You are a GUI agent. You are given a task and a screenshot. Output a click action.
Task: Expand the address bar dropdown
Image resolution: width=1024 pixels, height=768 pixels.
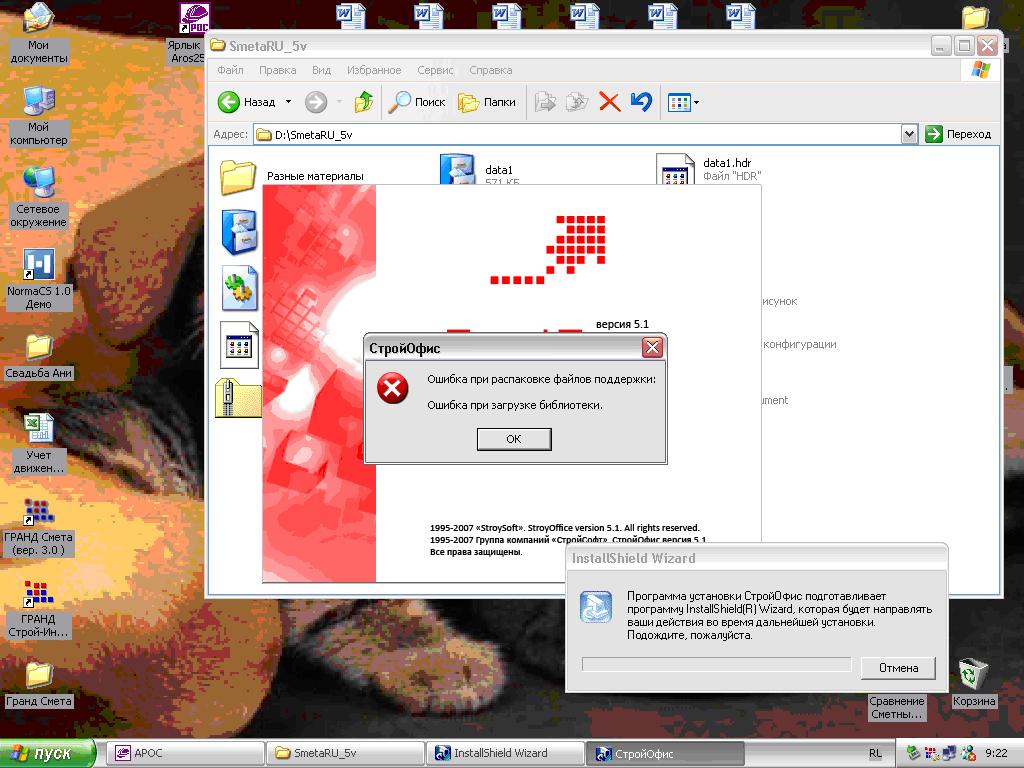pyautogui.click(x=909, y=135)
